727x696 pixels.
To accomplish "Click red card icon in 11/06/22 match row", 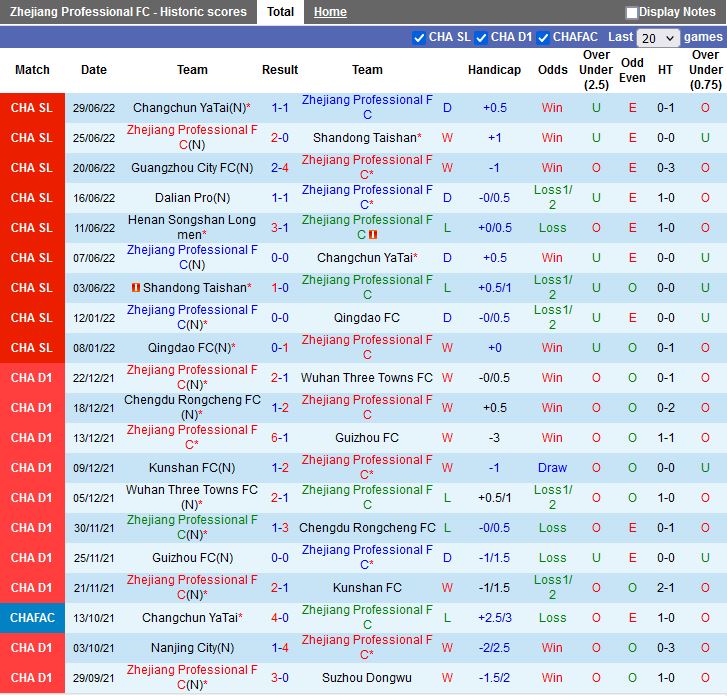I will click(373, 235).
